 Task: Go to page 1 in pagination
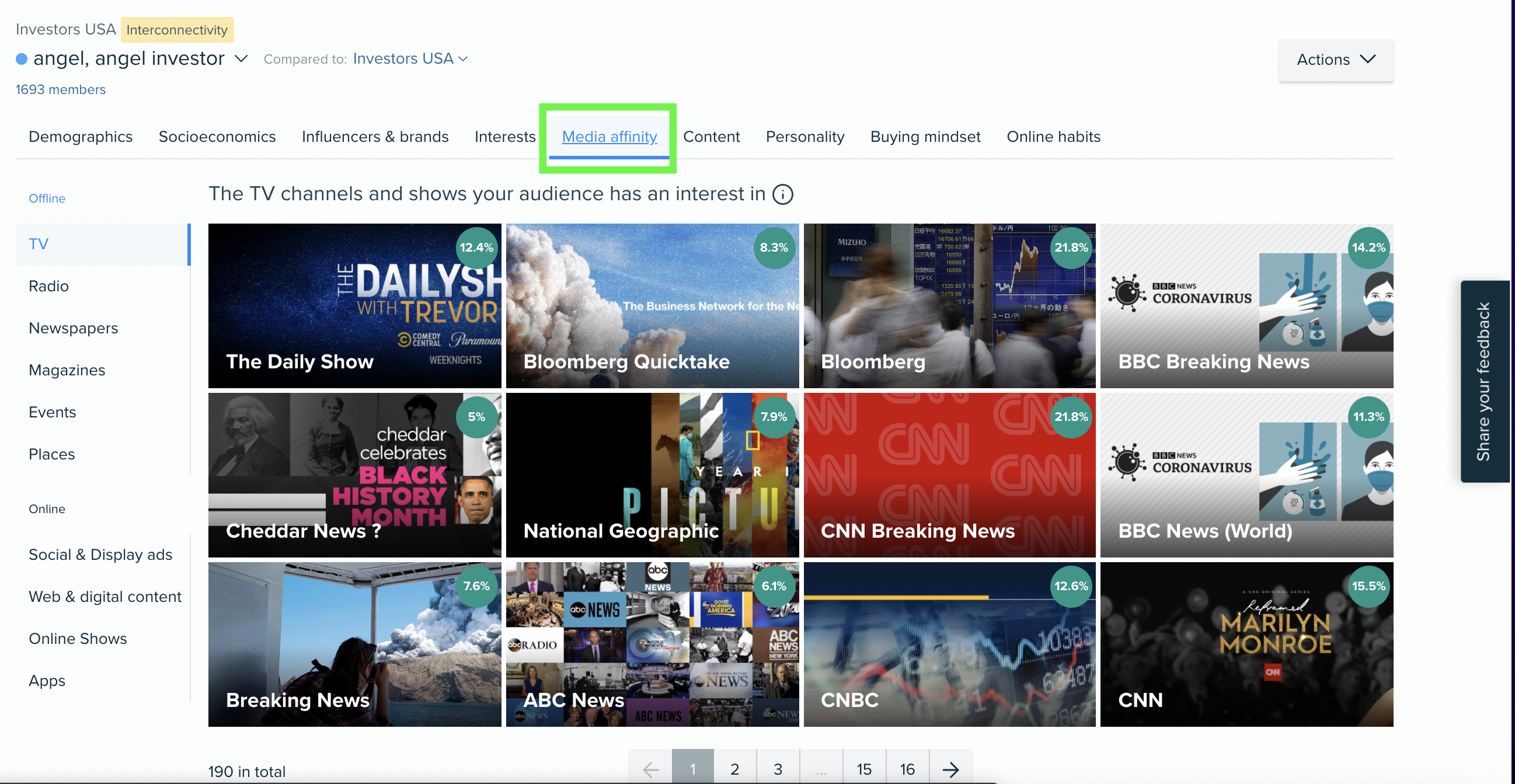[693, 769]
